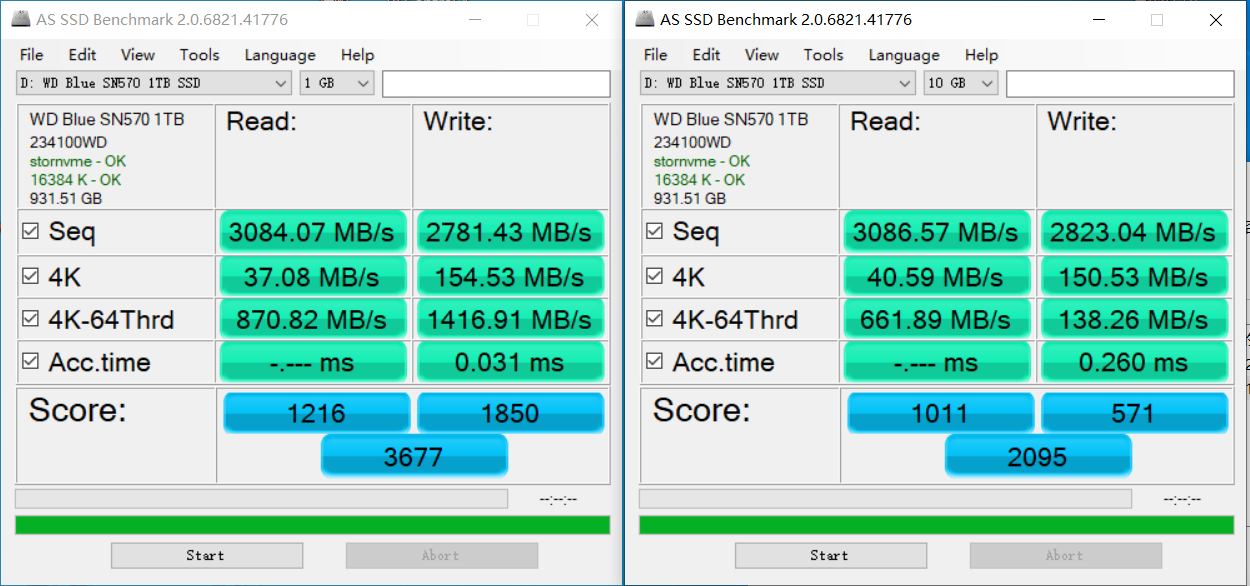Viewport: 1250px width, 586px height.
Task: Uncheck Acc.time checkbox in left window
Action: (x=30, y=361)
